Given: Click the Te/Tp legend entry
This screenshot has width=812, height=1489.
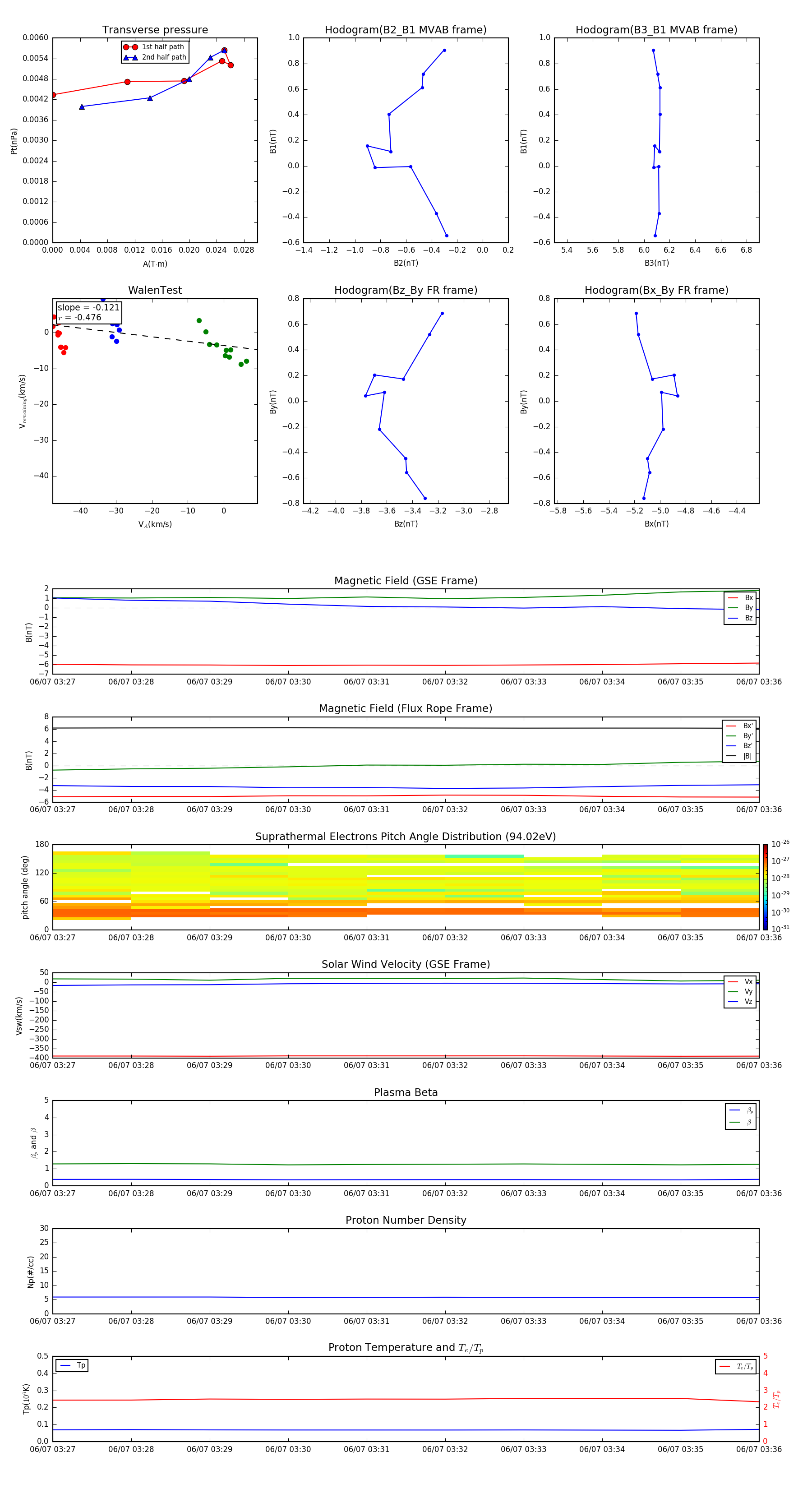Looking at the screenshot, I should (x=736, y=1366).
